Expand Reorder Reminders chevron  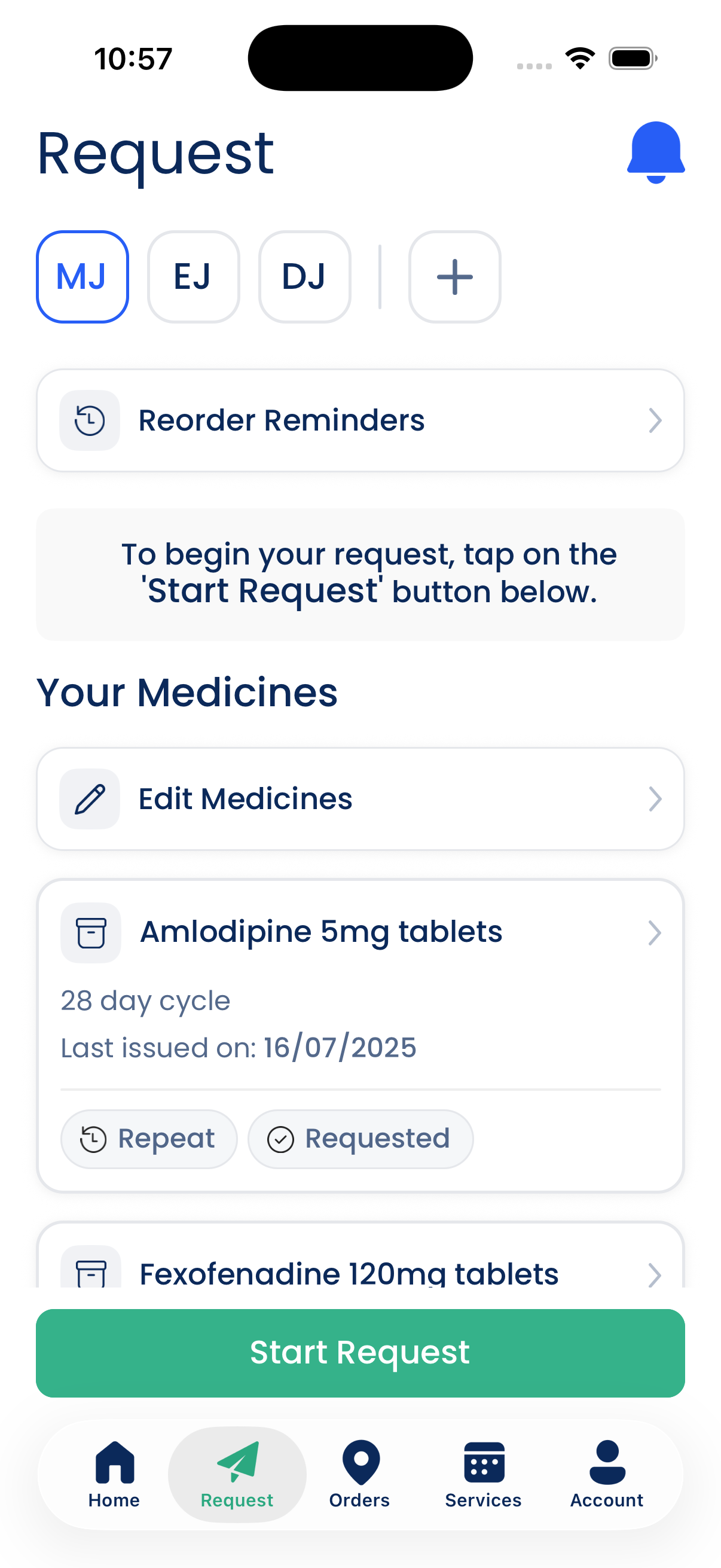tap(655, 420)
